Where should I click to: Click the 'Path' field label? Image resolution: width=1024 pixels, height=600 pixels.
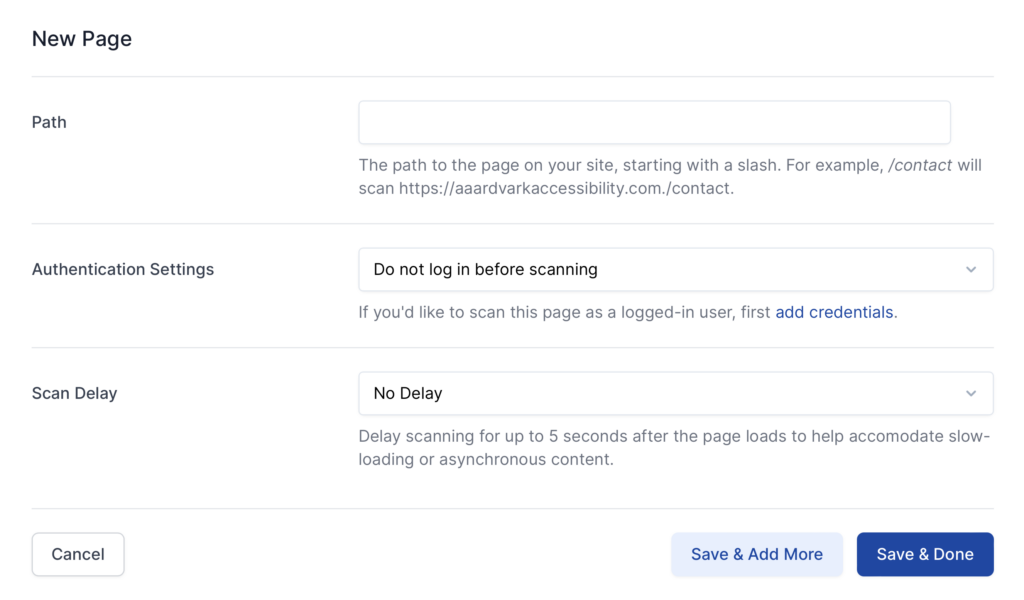pos(49,122)
